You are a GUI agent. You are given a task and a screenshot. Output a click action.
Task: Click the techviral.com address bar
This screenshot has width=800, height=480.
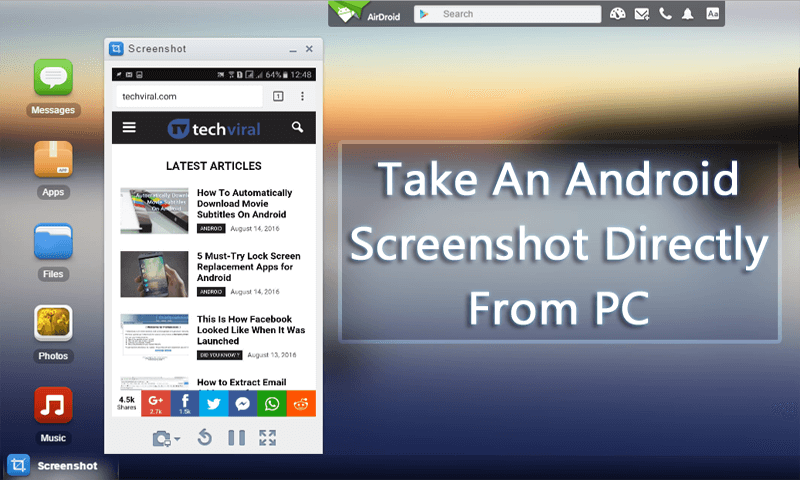point(189,96)
